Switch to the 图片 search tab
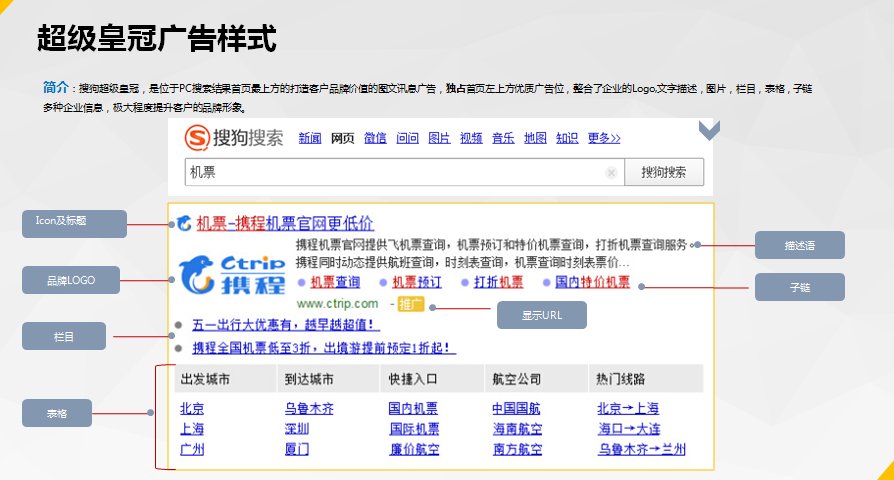Image resolution: width=894 pixels, height=480 pixels. click(x=439, y=138)
